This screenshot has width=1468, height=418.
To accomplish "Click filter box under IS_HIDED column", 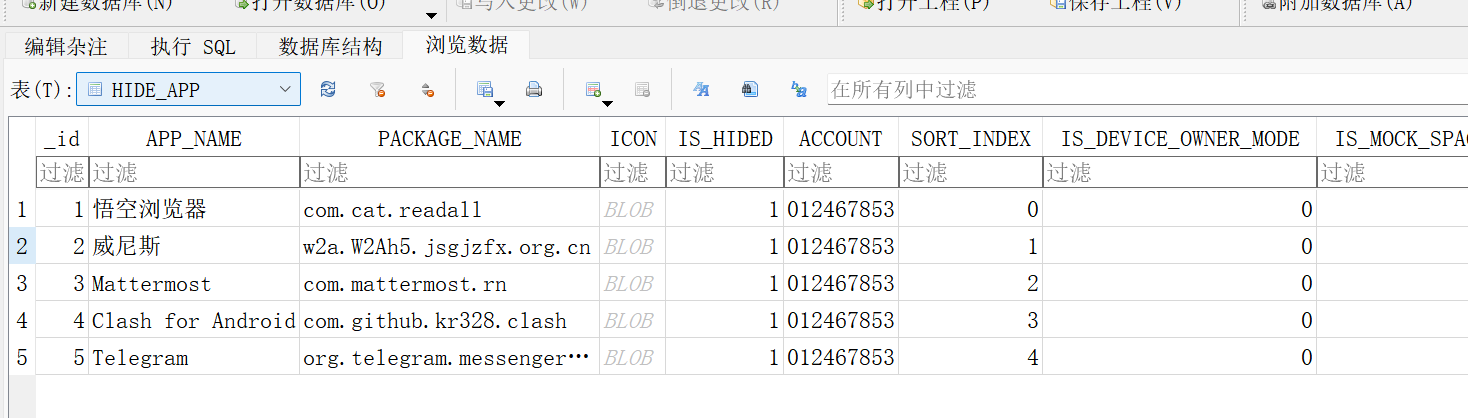I will [725, 173].
